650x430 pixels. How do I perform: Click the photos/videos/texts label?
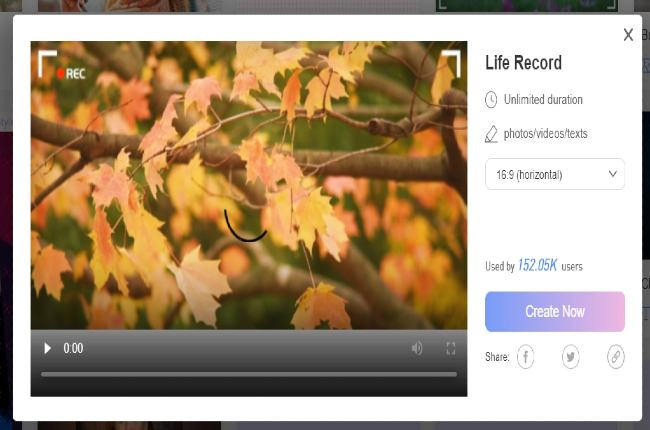[x=546, y=134]
